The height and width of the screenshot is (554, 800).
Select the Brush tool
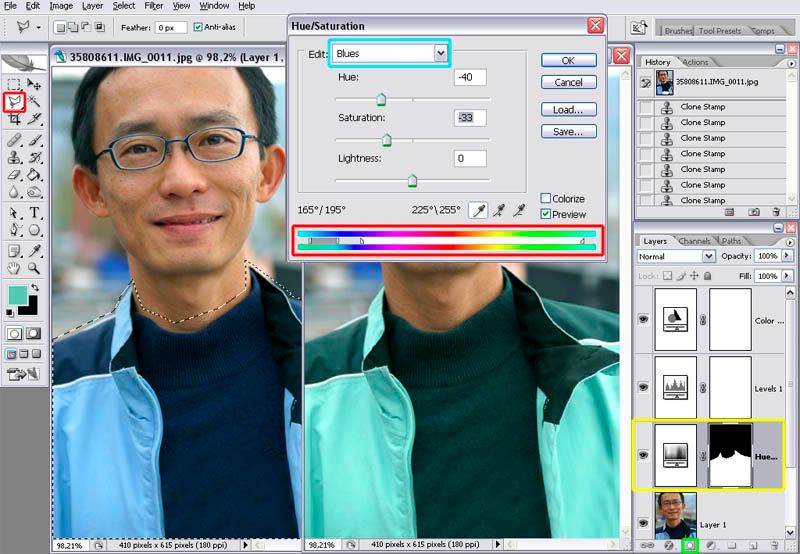[x=34, y=139]
